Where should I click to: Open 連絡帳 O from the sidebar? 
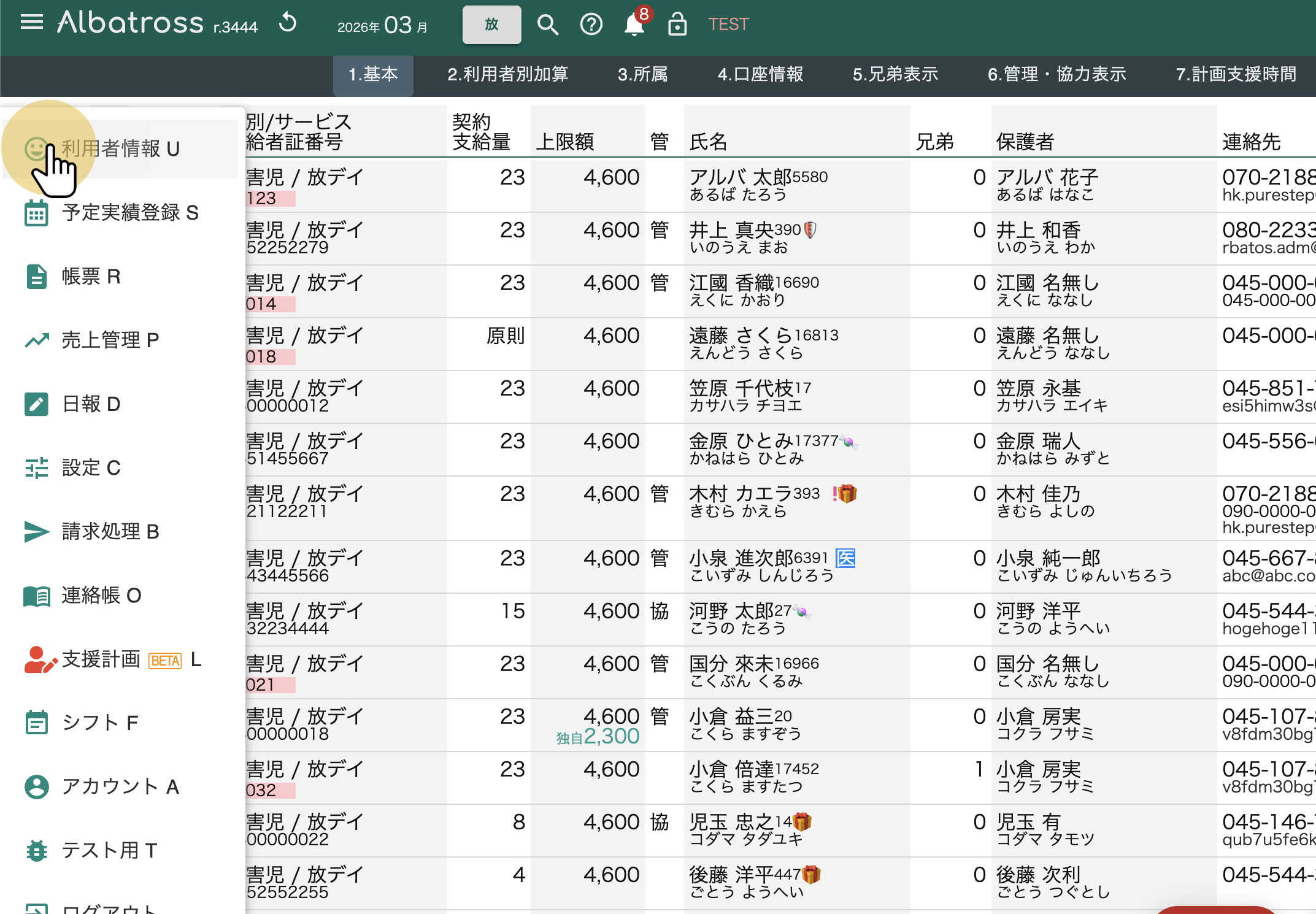coord(101,596)
